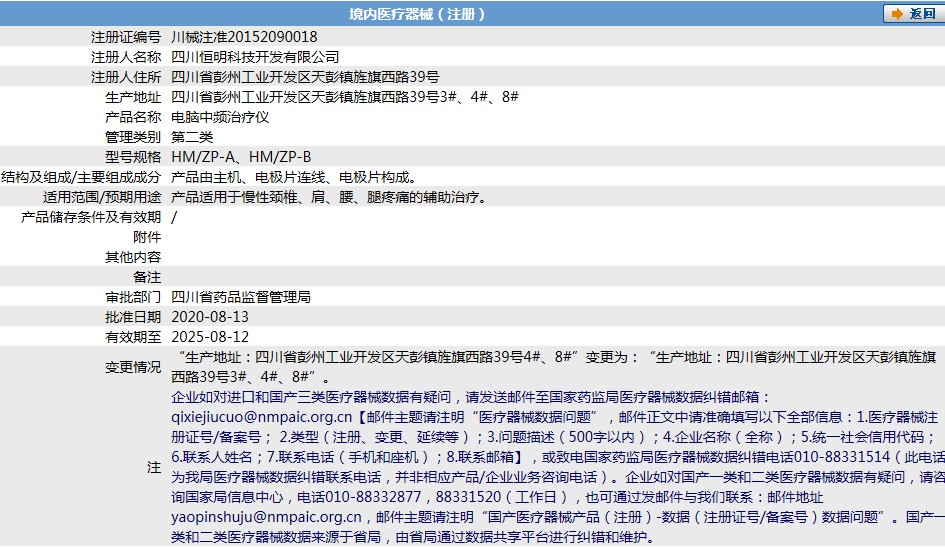Click the 产品储存条件及有效期 label
945x548 pixels.
[91, 216]
